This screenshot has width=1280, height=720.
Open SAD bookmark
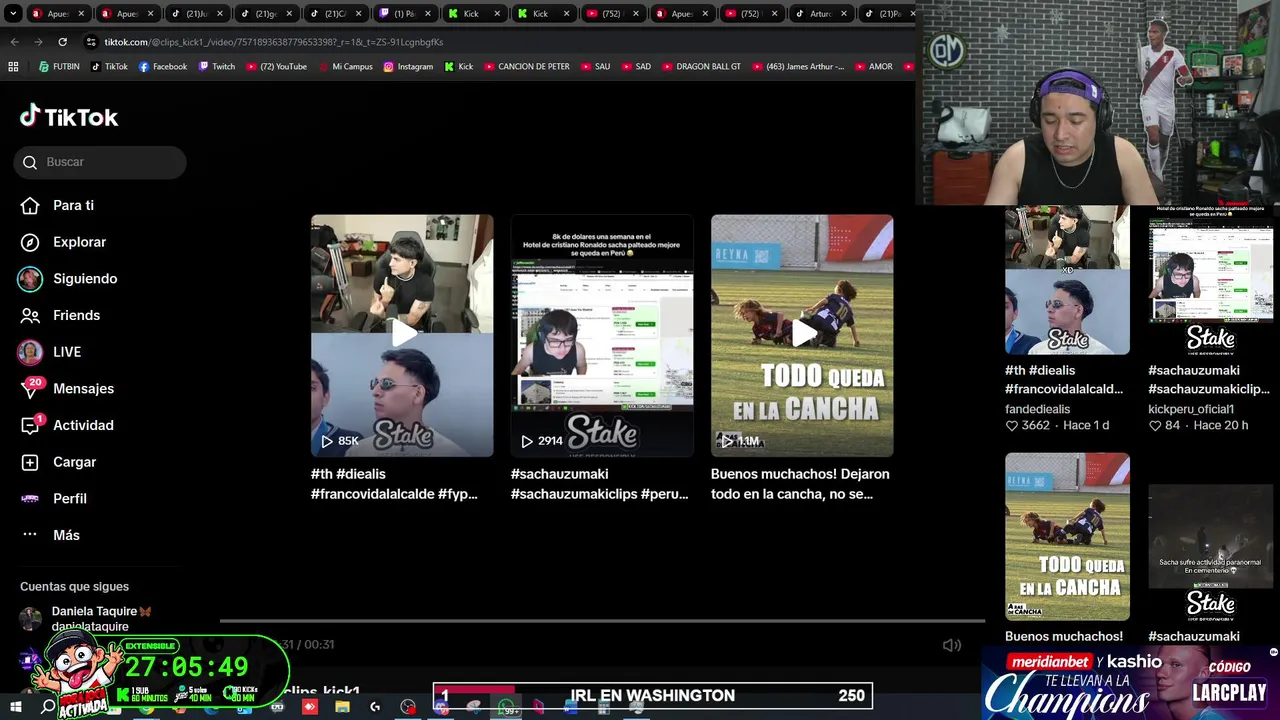pyautogui.click(x=635, y=67)
